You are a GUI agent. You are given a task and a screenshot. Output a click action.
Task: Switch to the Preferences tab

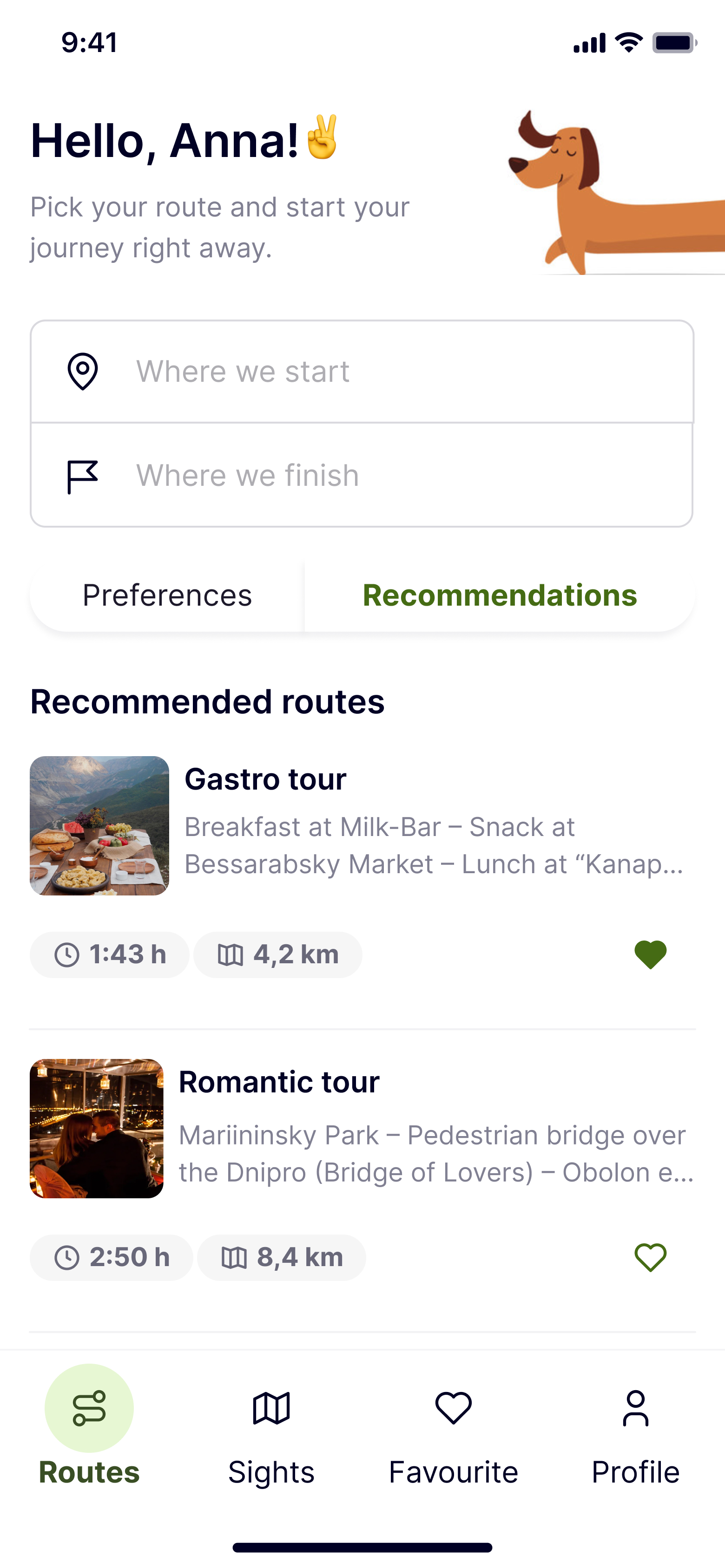coord(167,595)
